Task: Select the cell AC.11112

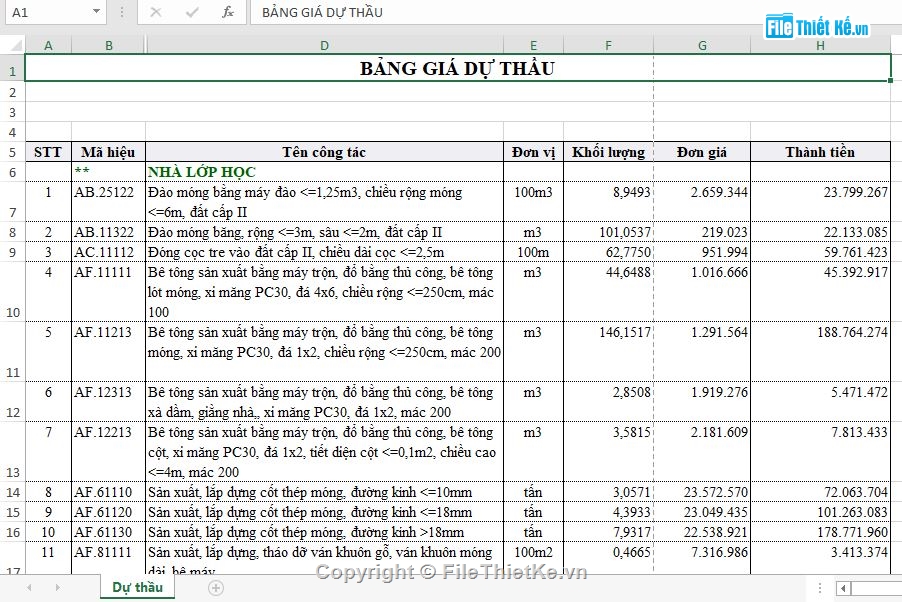Action: click(109, 252)
